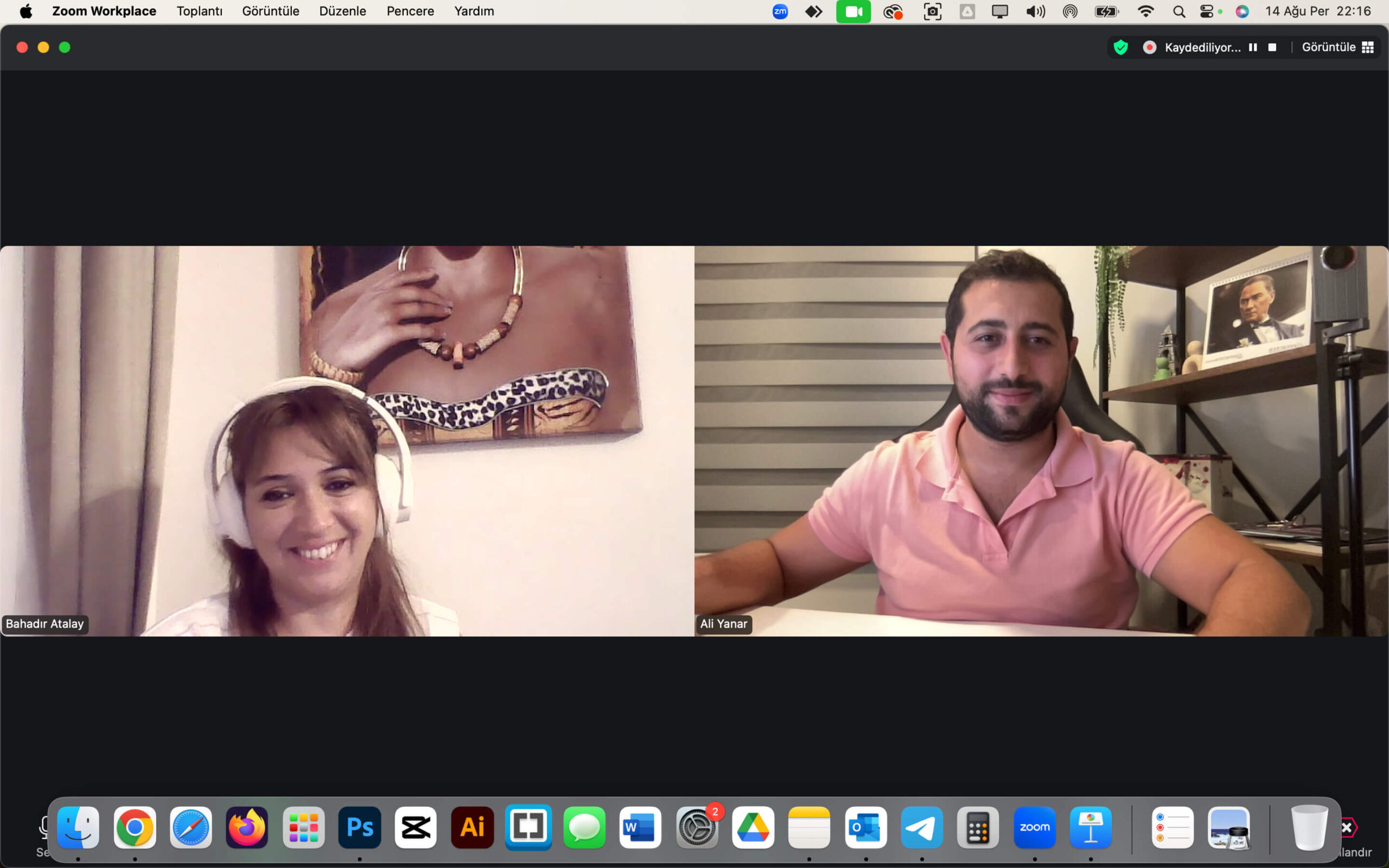
Task: Open the Görüntüle view layout dropdown
Action: click(x=1337, y=47)
